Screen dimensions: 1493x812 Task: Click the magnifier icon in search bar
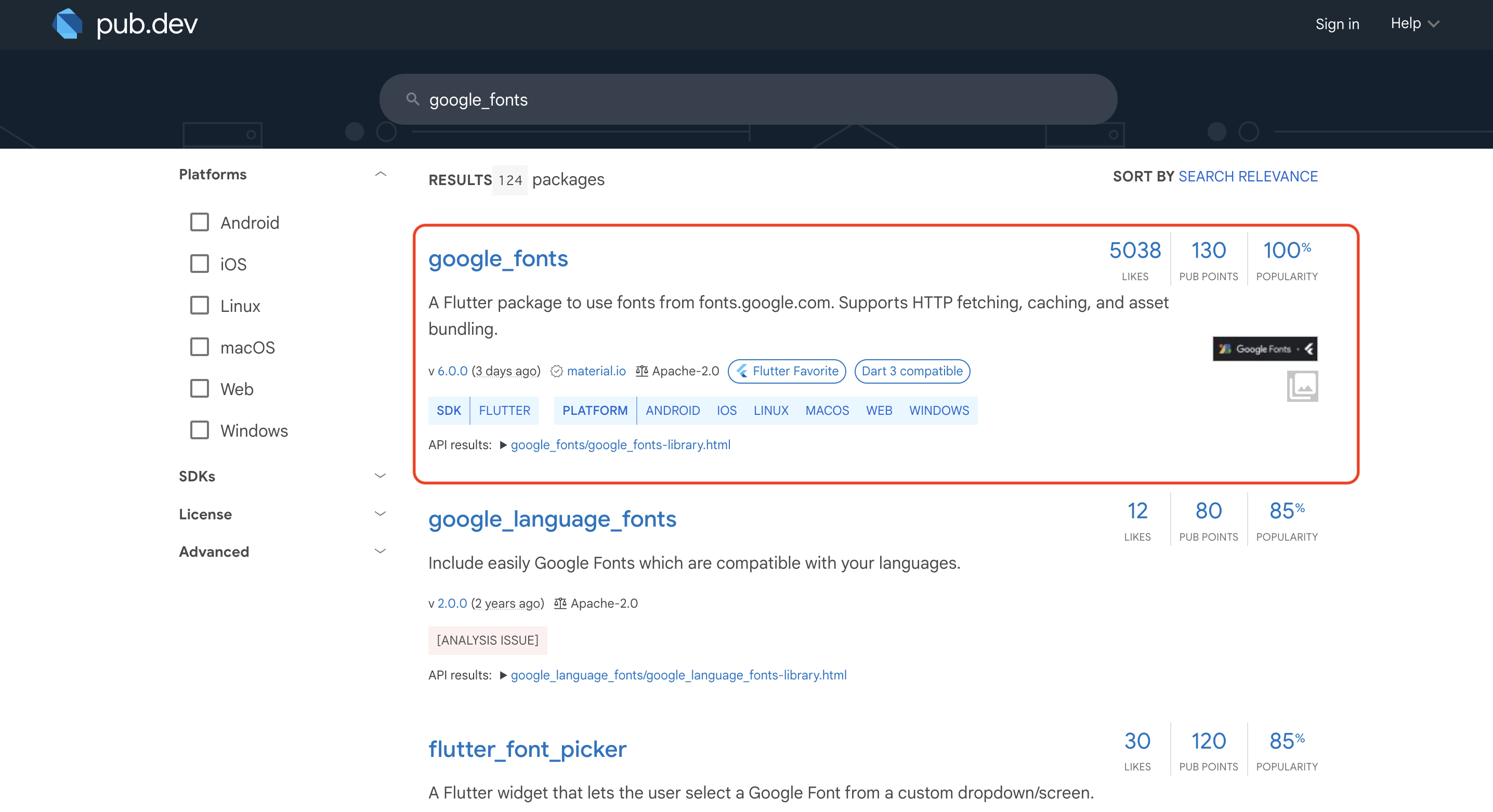pos(412,99)
